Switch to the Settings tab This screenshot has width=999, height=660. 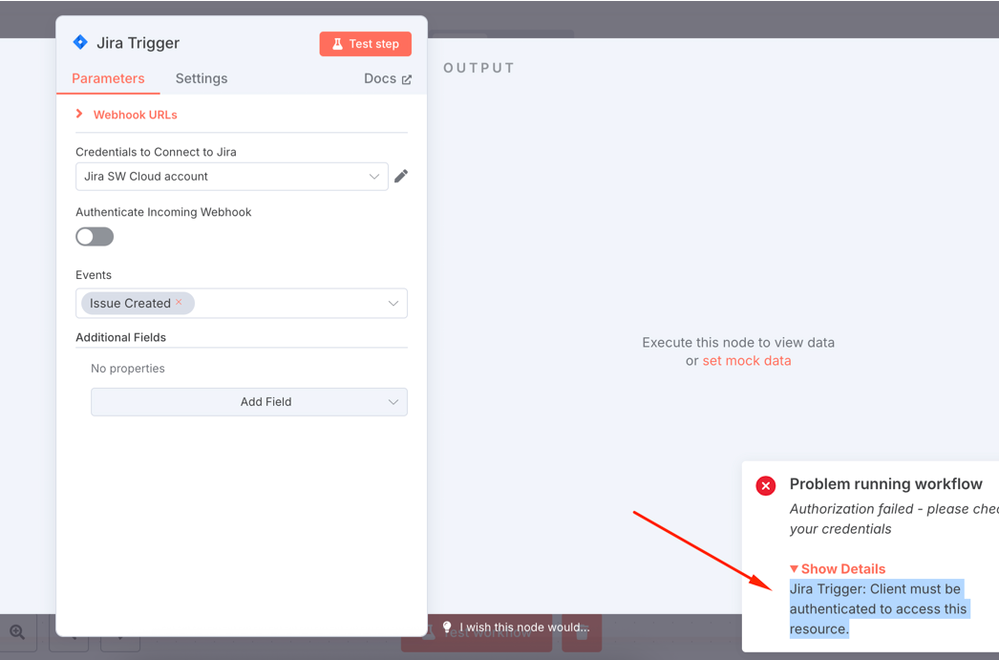pyautogui.click(x=201, y=78)
